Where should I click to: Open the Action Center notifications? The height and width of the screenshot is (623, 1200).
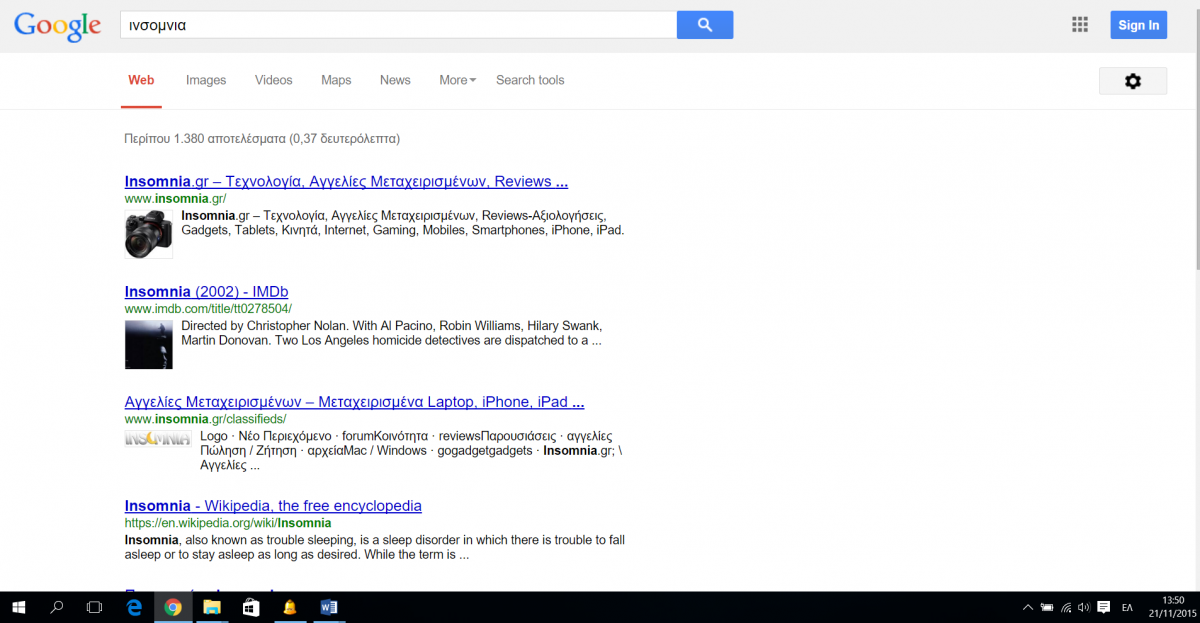click(1103, 607)
